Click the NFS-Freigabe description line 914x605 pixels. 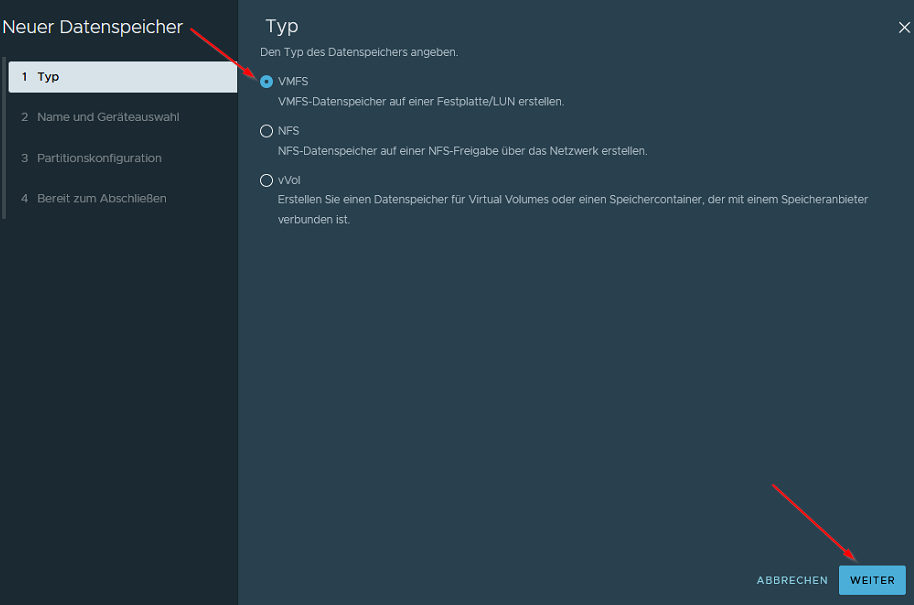[x=462, y=151]
